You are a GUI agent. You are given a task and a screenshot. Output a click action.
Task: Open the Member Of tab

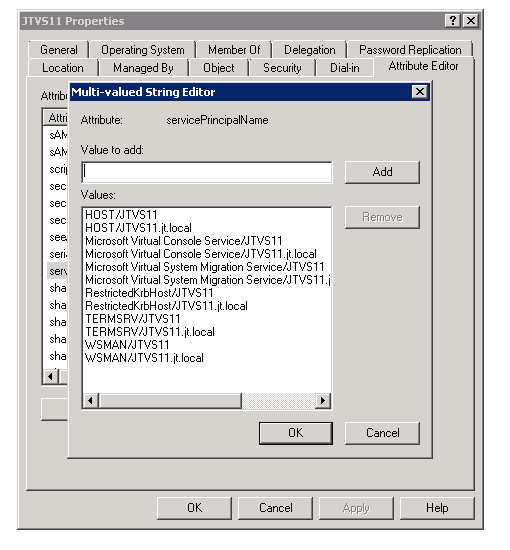coord(234,50)
